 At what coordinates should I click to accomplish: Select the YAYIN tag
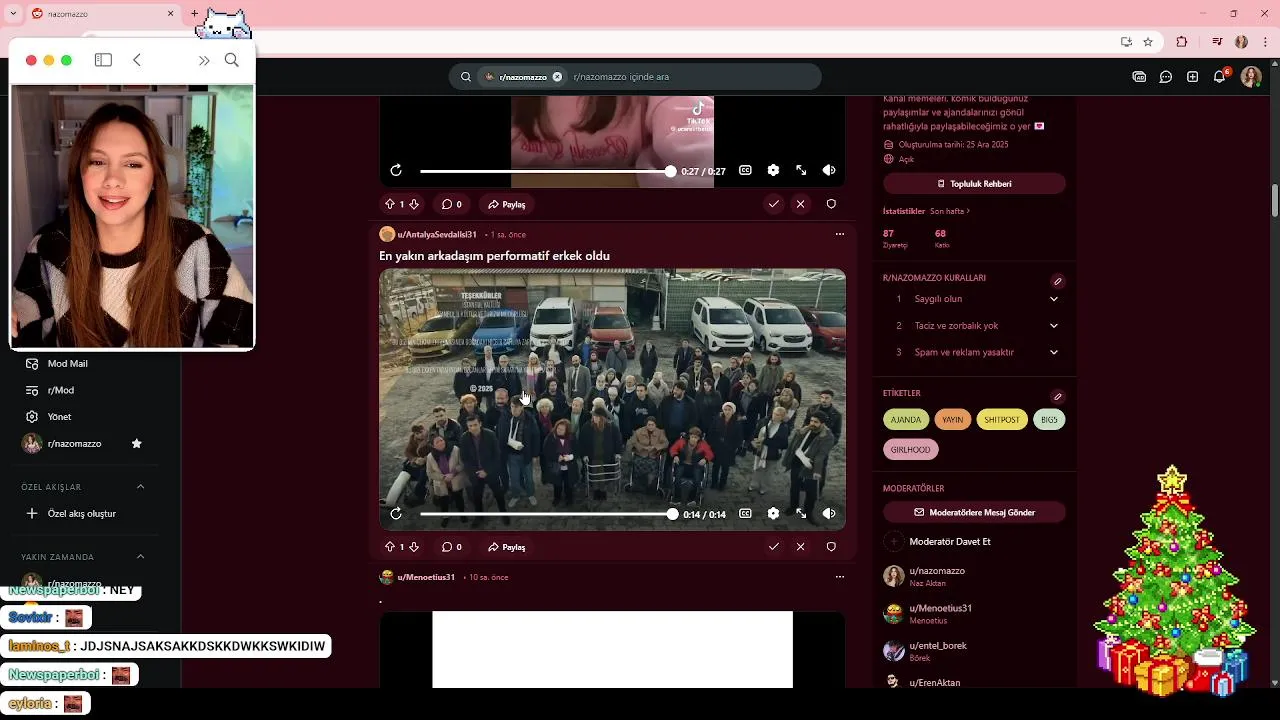coord(953,420)
